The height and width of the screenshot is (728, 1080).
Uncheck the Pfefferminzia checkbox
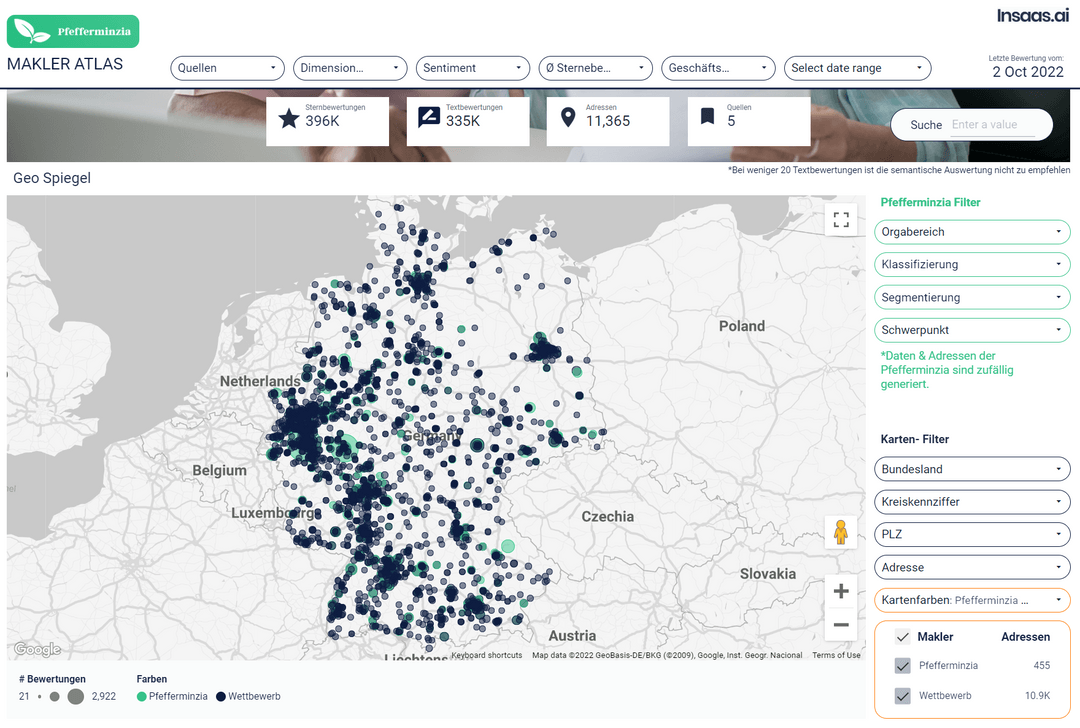pos(902,665)
